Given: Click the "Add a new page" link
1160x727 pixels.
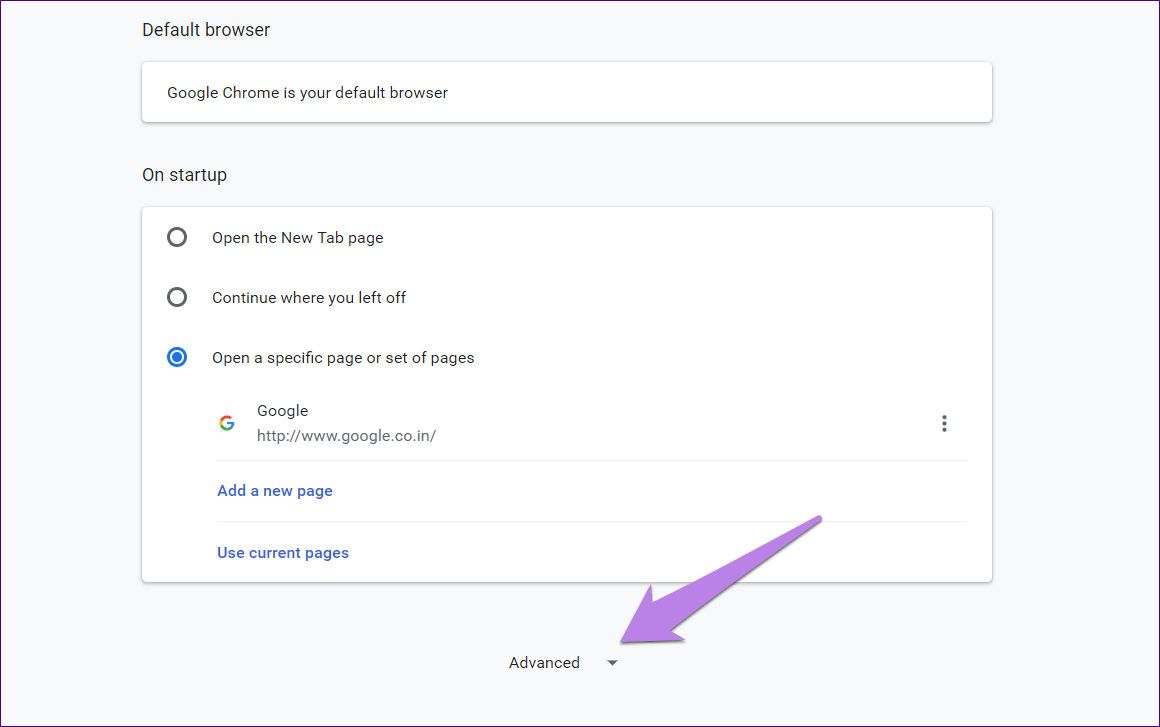Looking at the screenshot, I should click(275, 491).
